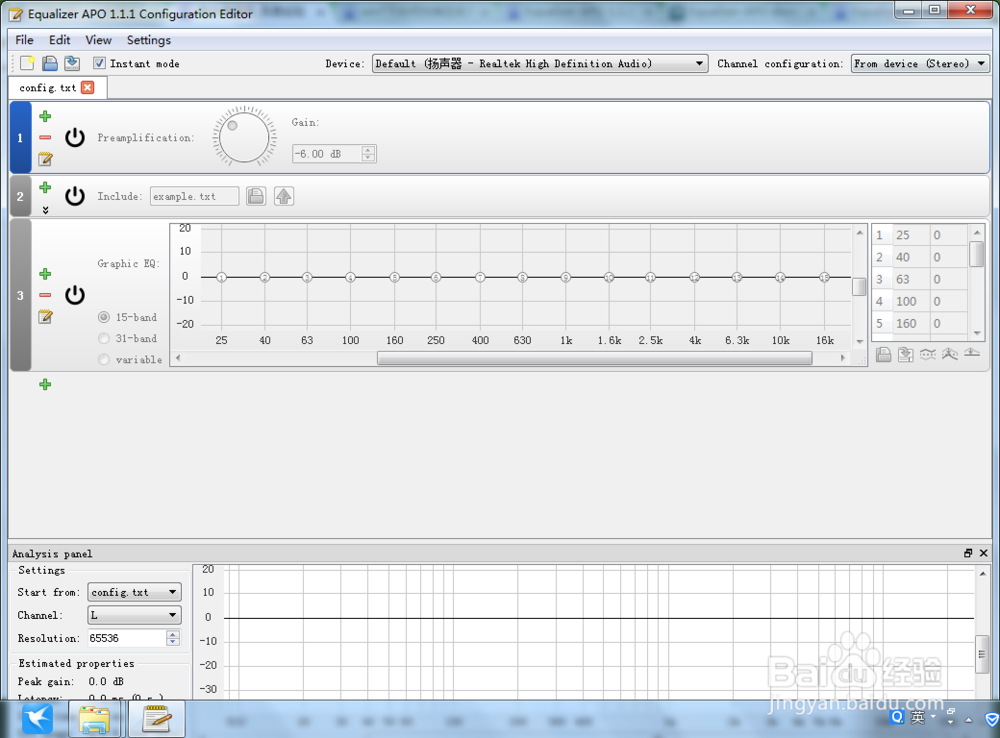The image size is (1000, 738).
Task: Open the Device dropdown
Action: pyautogui.click(x=540, y=63)
